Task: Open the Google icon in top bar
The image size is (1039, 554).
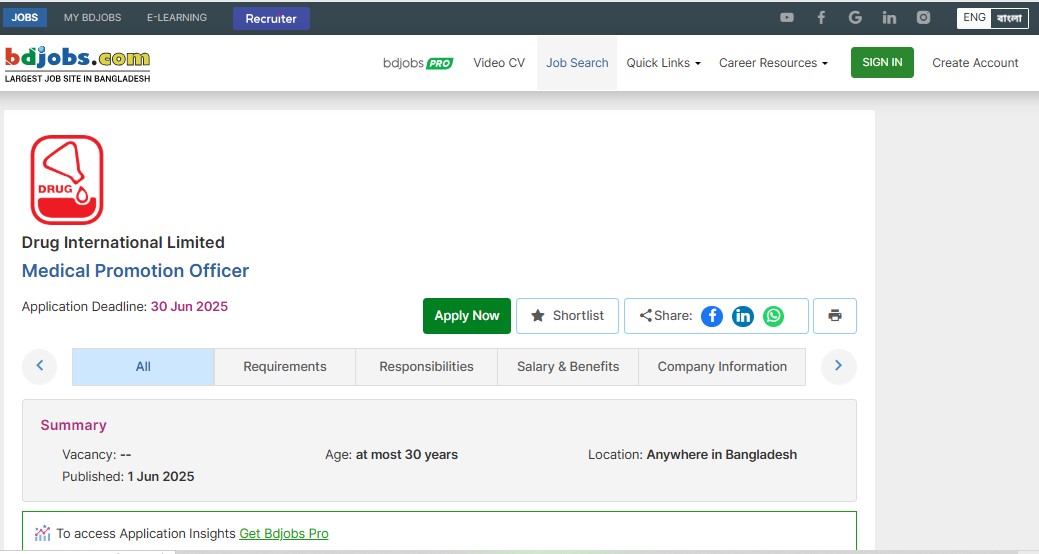Action: pos(855,18)
